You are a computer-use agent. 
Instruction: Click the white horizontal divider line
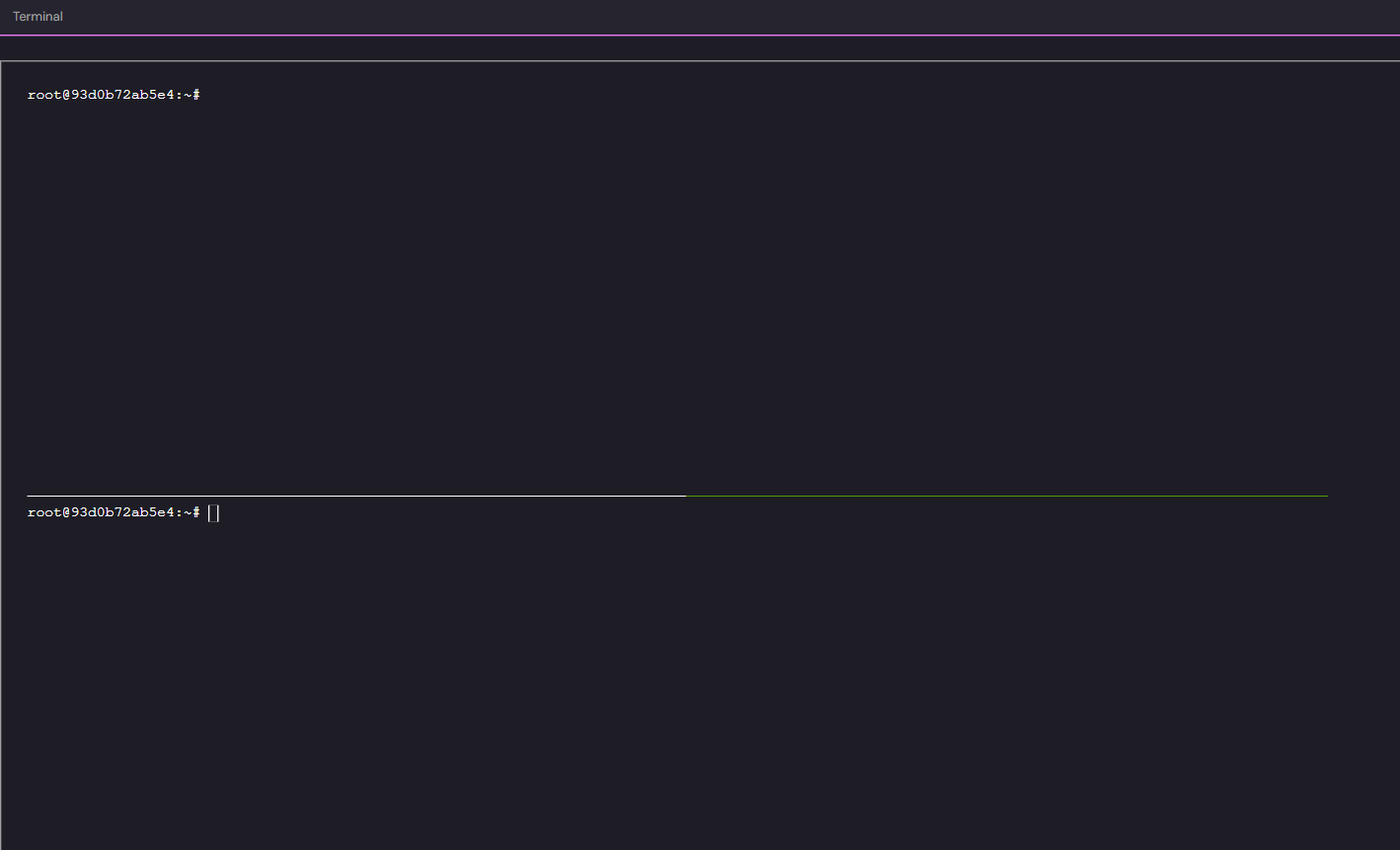click(346, 495)
